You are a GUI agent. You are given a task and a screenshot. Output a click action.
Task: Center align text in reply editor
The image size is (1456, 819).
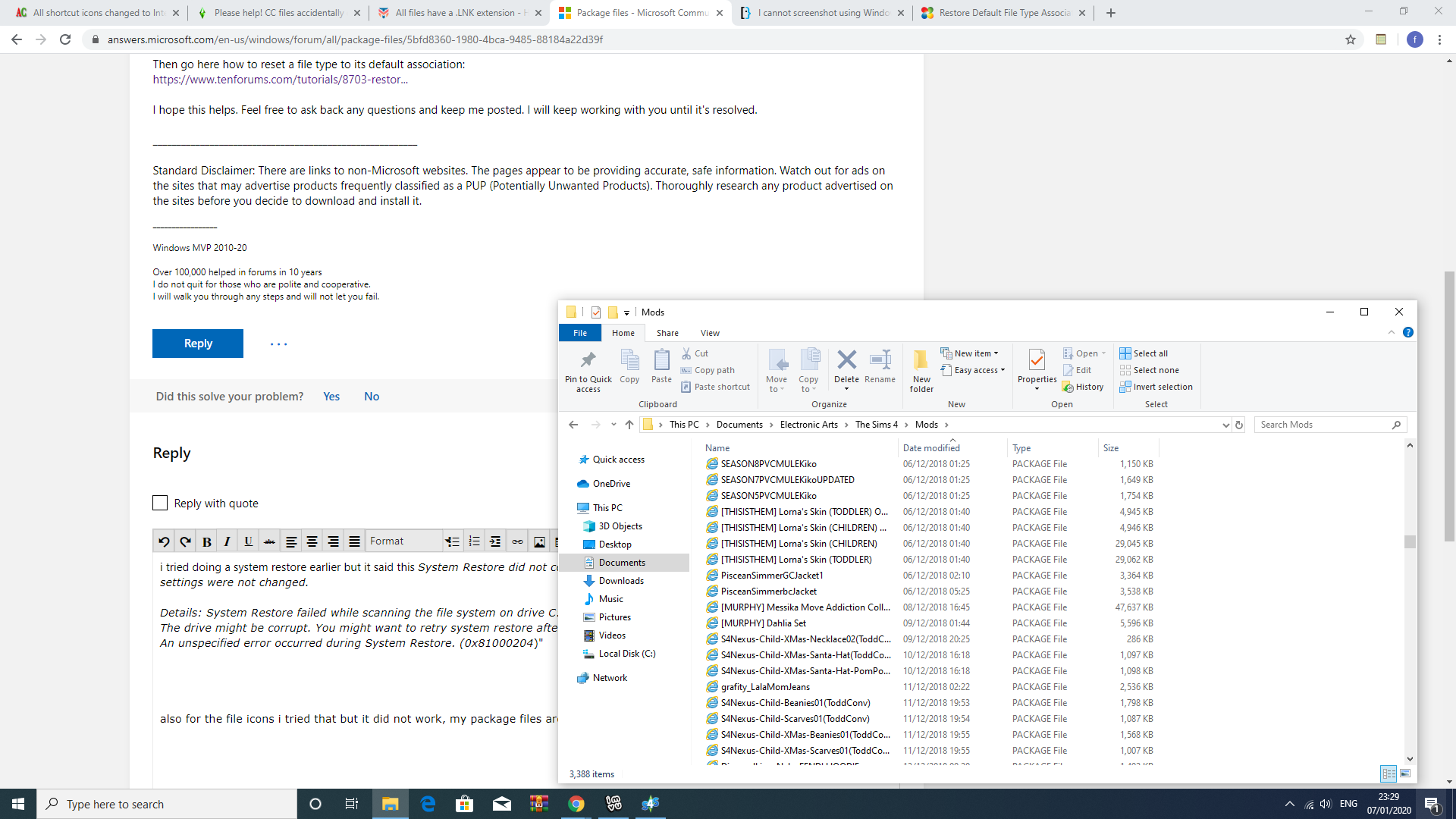tap(312, 541)
